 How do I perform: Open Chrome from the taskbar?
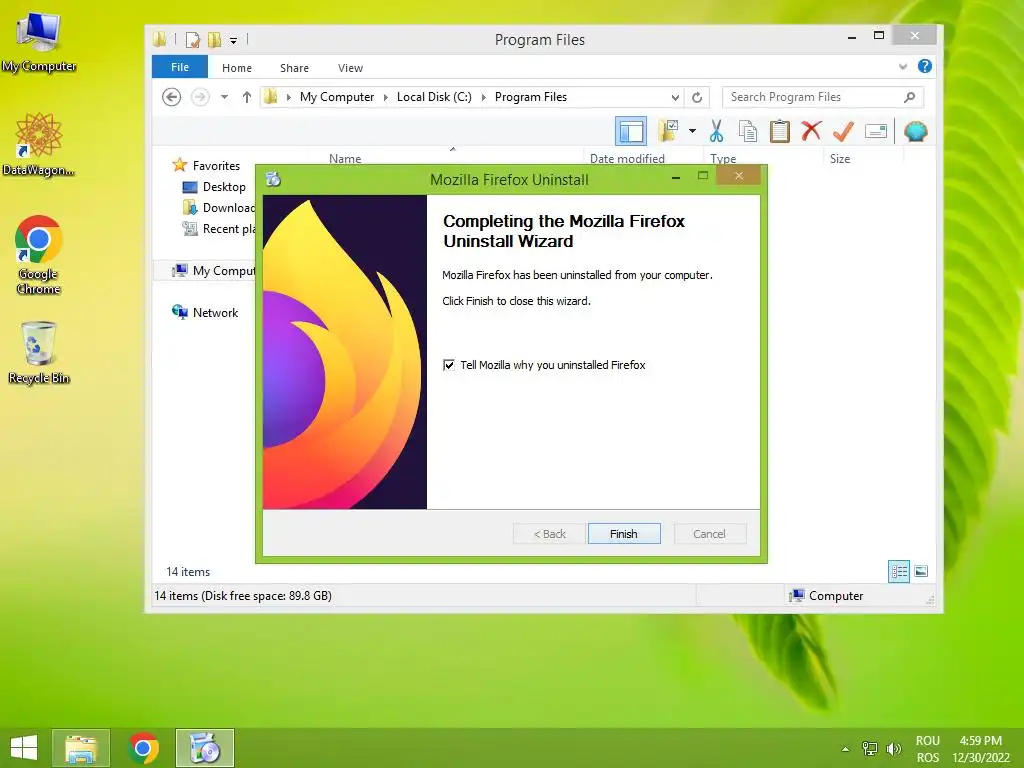click(143, 748)
